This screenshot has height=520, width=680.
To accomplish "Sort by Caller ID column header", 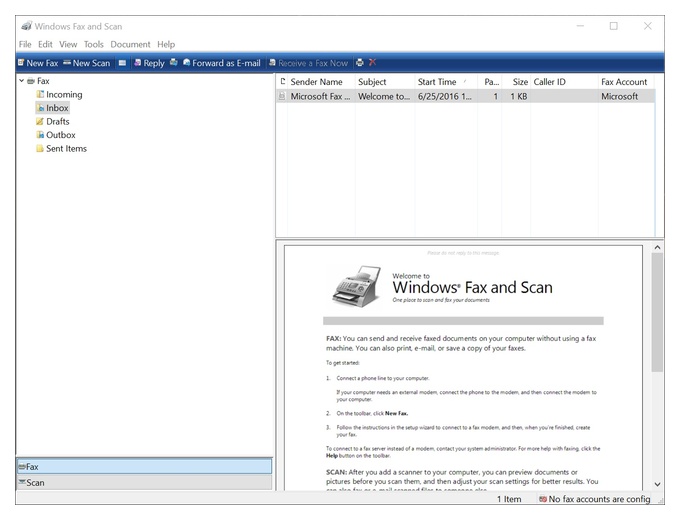I will pos(564,82).
